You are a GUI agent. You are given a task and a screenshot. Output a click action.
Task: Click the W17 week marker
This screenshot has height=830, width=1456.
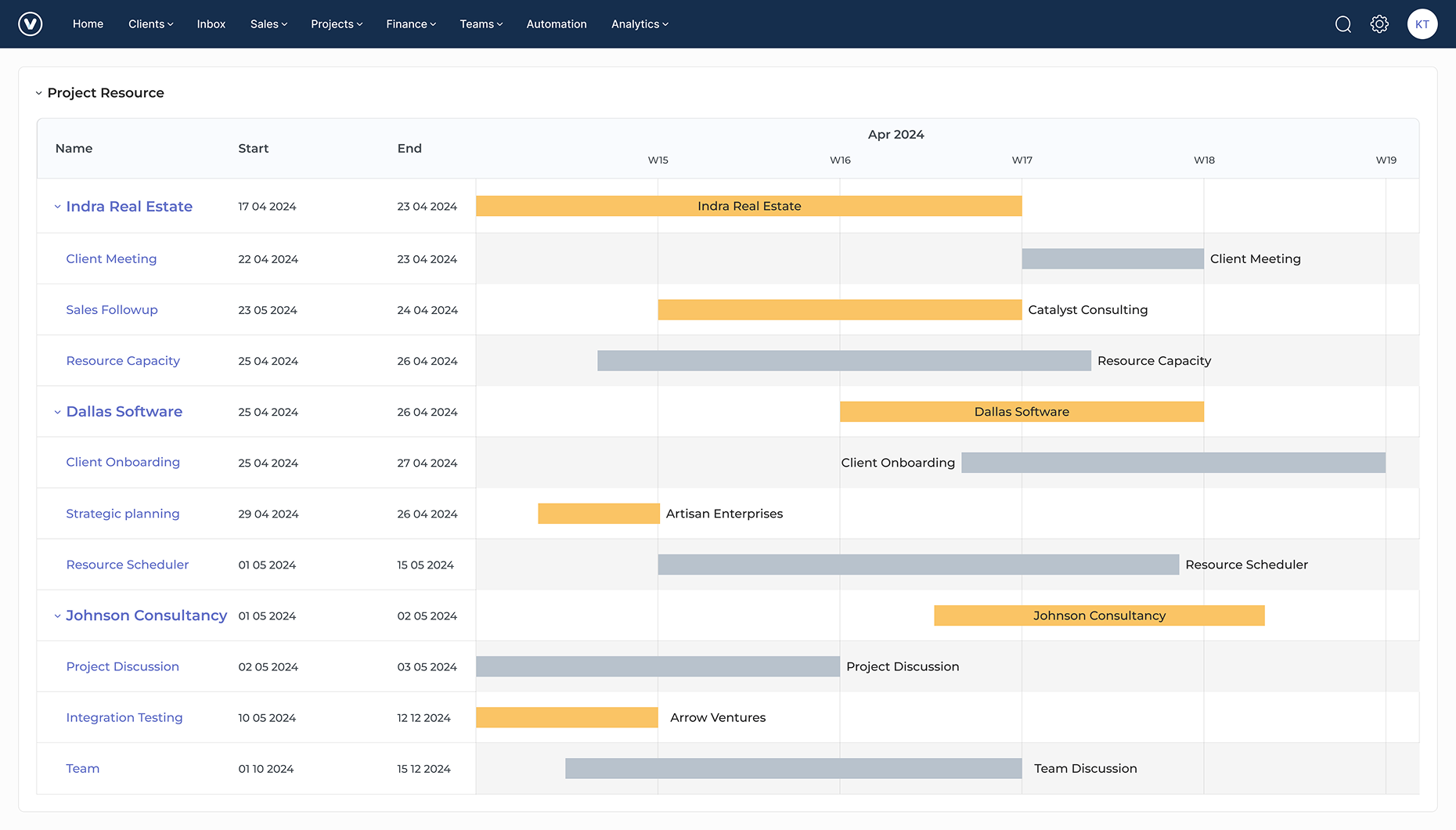pos(1022,160)
